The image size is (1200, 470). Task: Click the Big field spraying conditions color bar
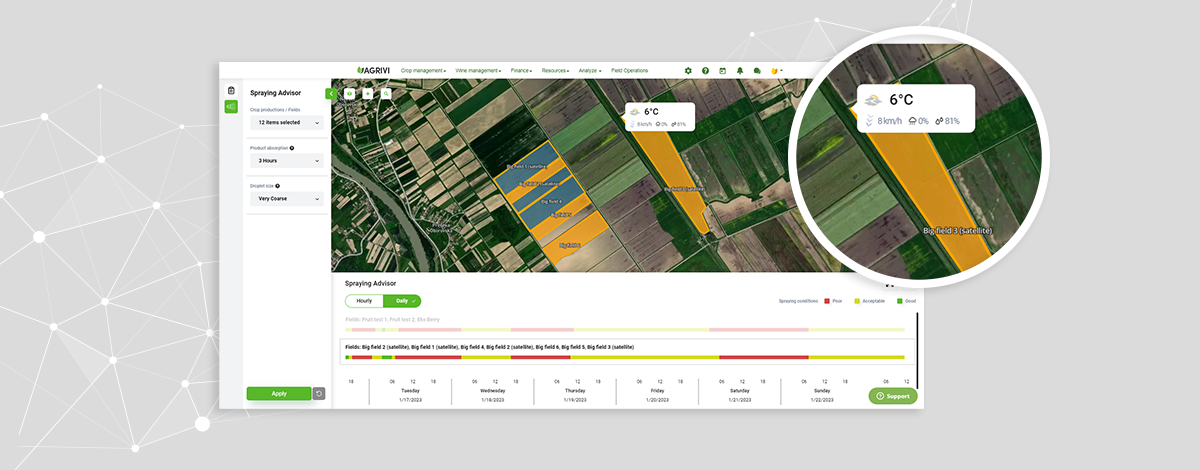(625, 357)
